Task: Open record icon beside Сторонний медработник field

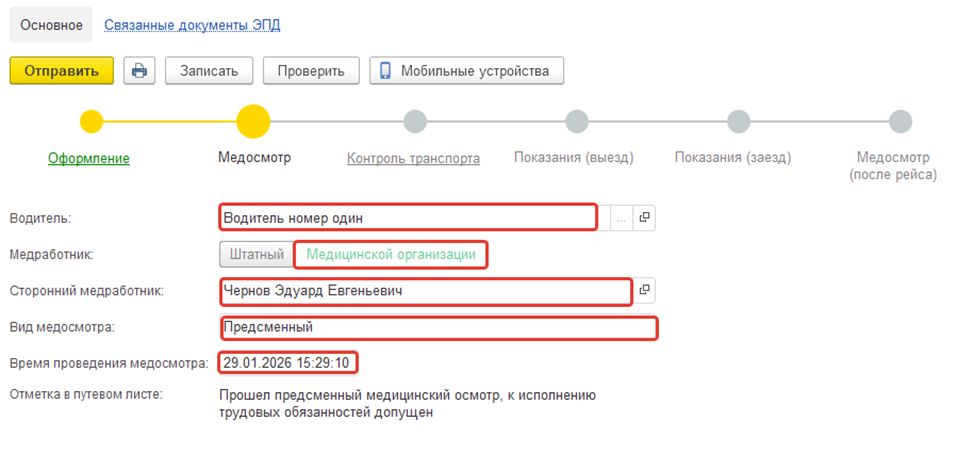Action: click(645, 290)
